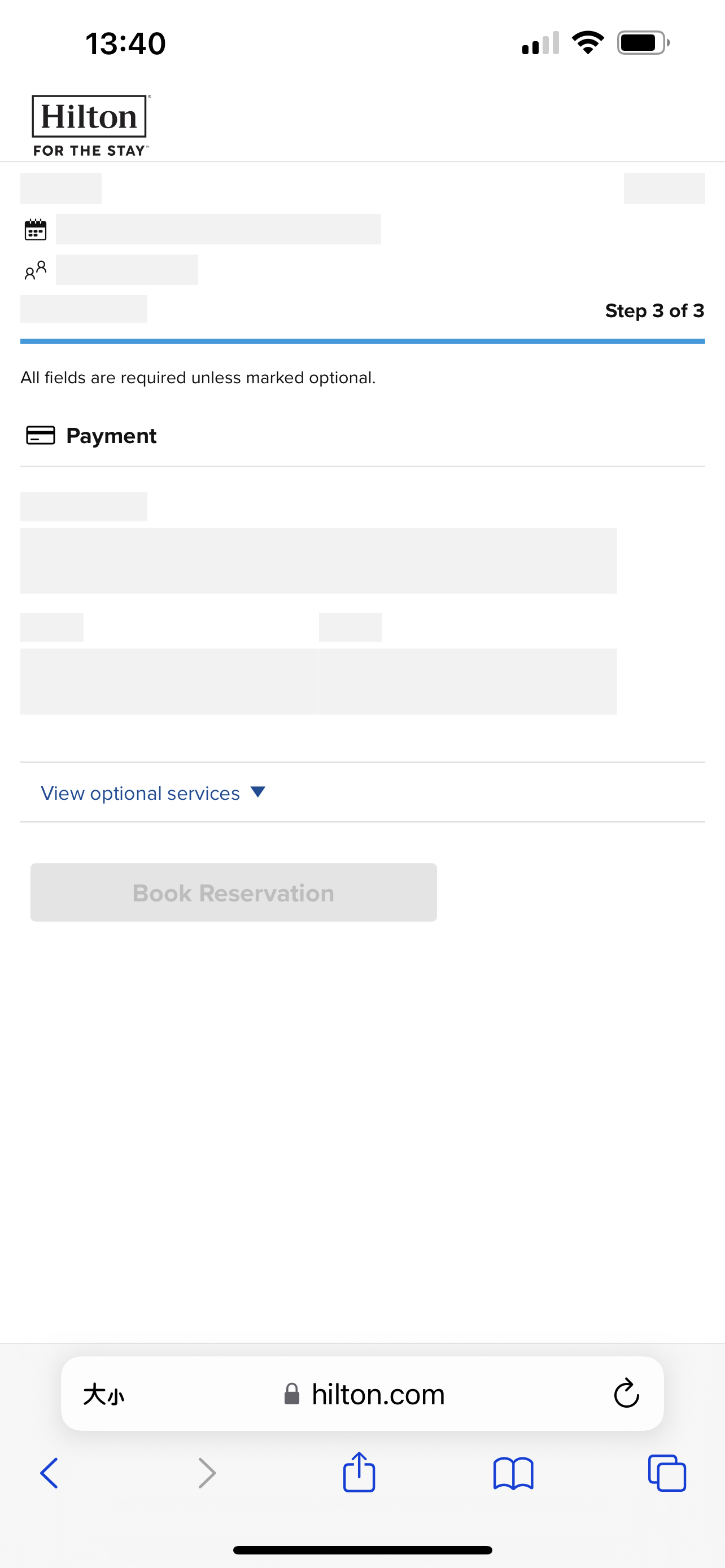Image resolution: width=725 pixels, height=1568 pixels.
Task: Tap the blue step progress bar
Action: tap(362, 341)
